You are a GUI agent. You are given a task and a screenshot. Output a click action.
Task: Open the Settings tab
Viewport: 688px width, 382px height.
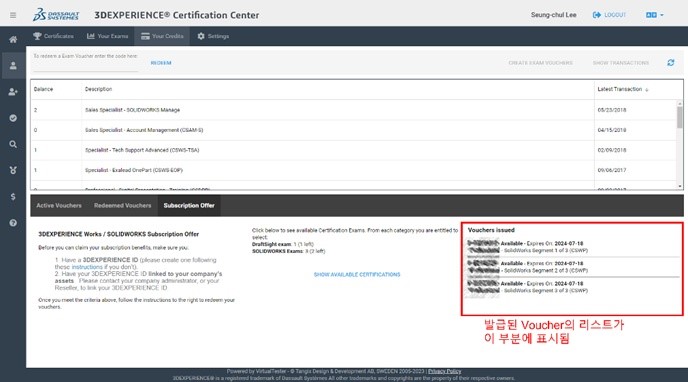coord(213,36)
